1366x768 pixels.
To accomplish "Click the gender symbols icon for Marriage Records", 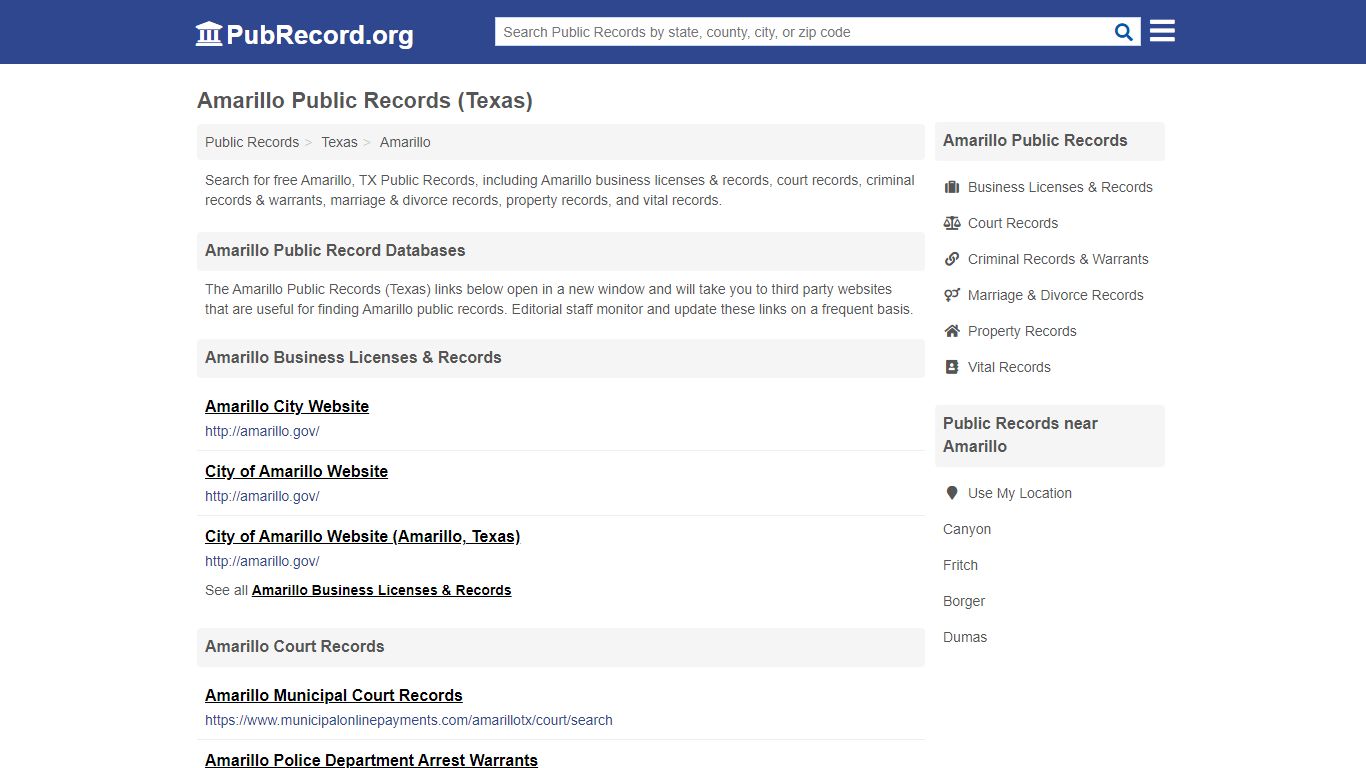I will (952, 295).
